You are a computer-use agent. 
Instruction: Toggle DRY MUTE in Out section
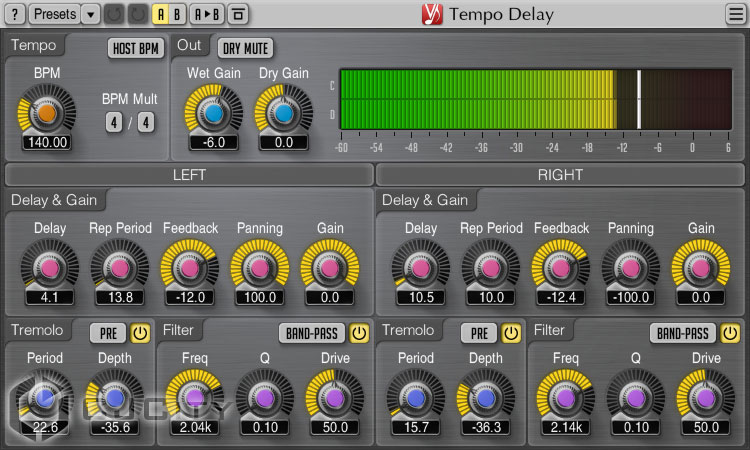[245, 48]
